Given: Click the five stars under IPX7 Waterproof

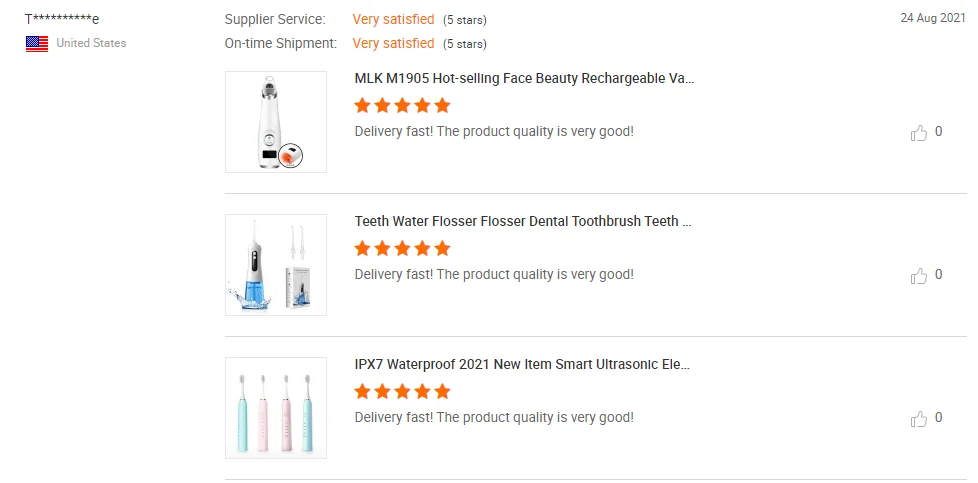Looking at the screenshot, I should point(402,391).
